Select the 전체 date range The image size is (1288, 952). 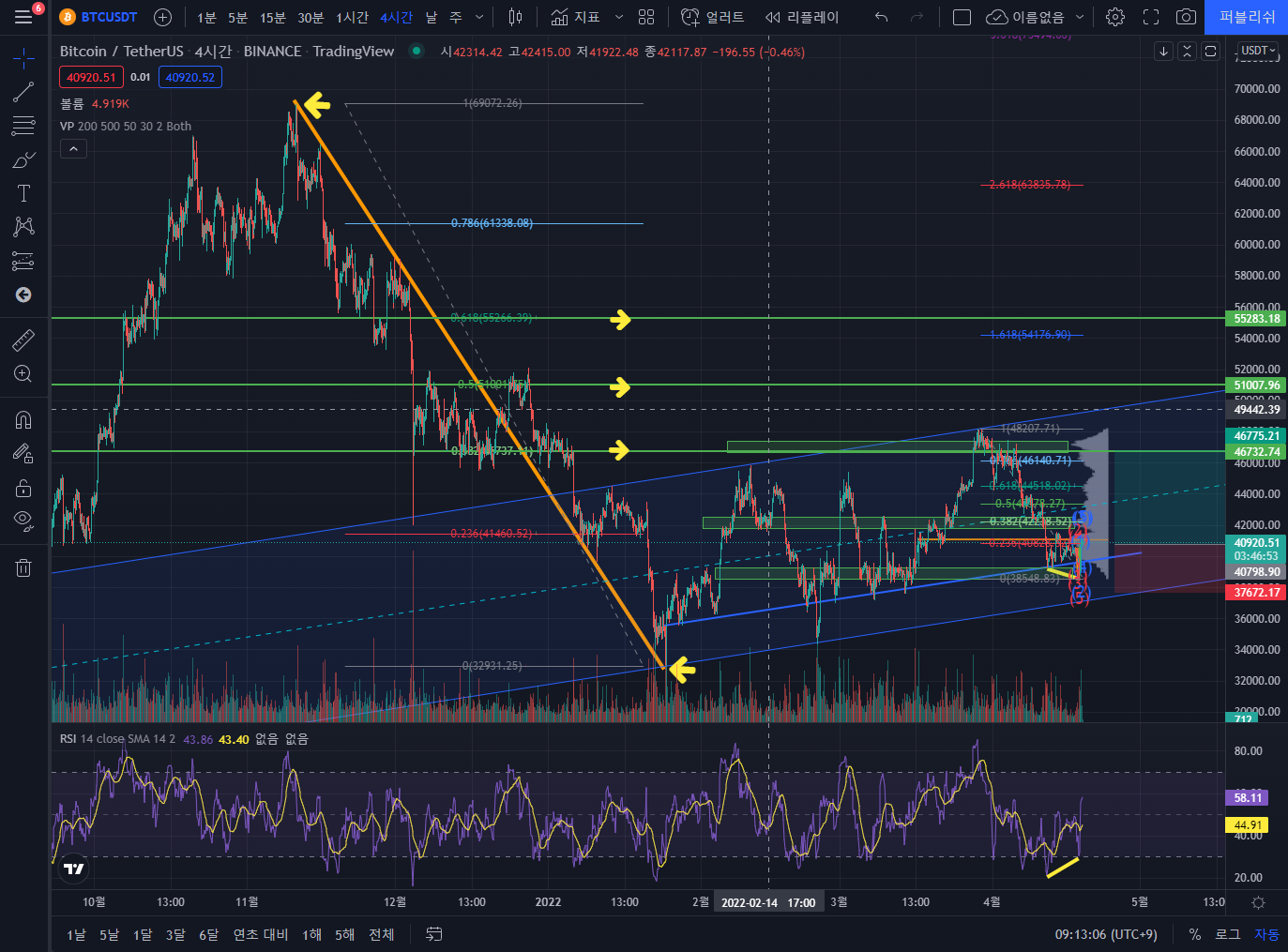(x=381, y=934)
